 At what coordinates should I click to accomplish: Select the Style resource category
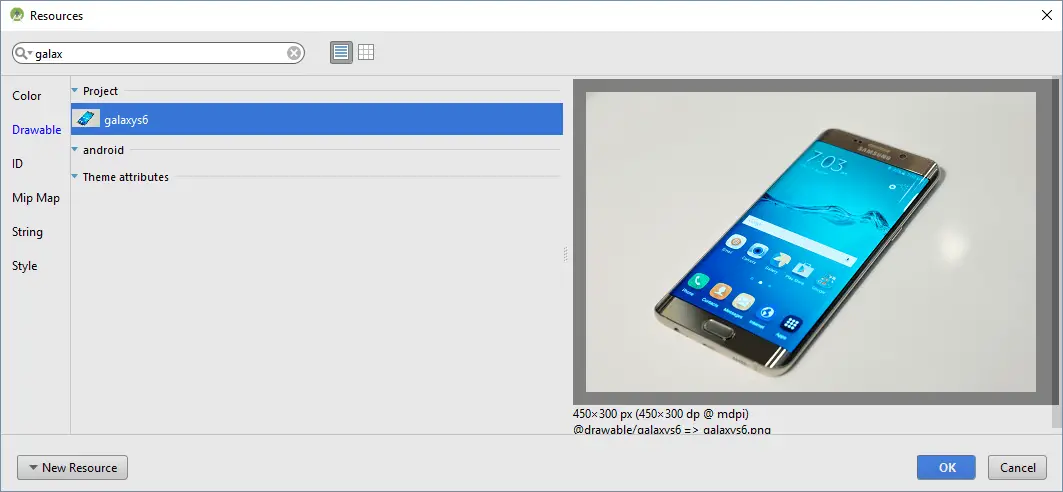point(25,266)
